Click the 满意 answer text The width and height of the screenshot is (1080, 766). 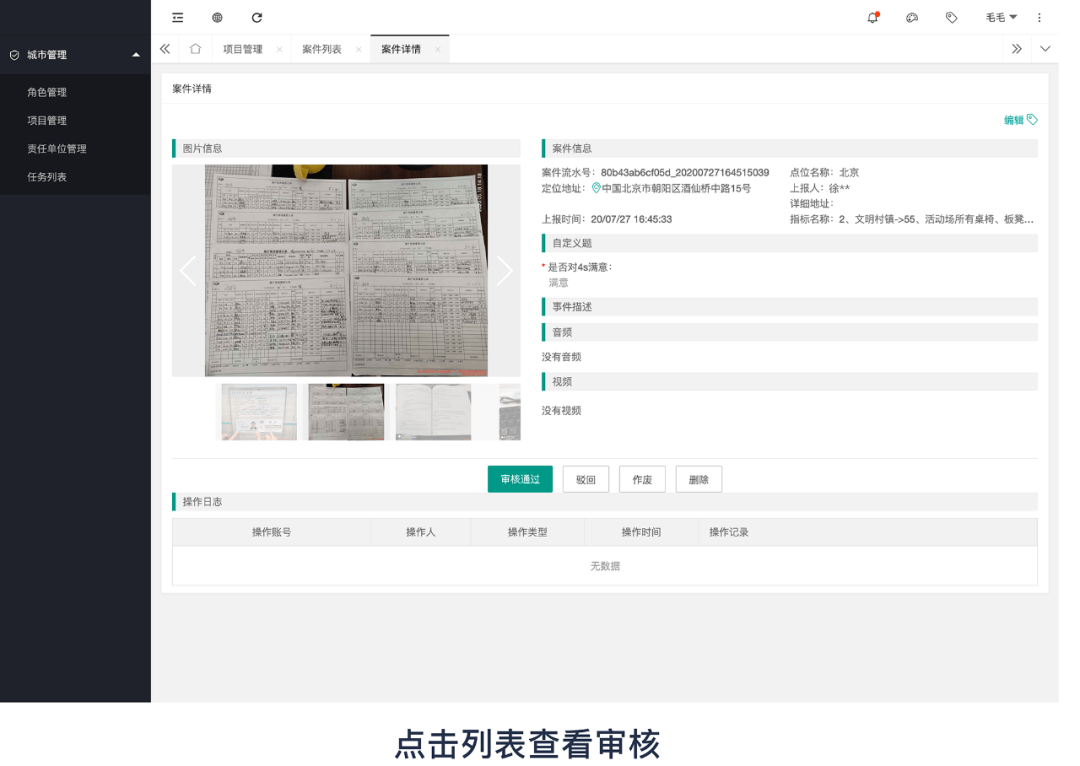(x=559, y=283)
